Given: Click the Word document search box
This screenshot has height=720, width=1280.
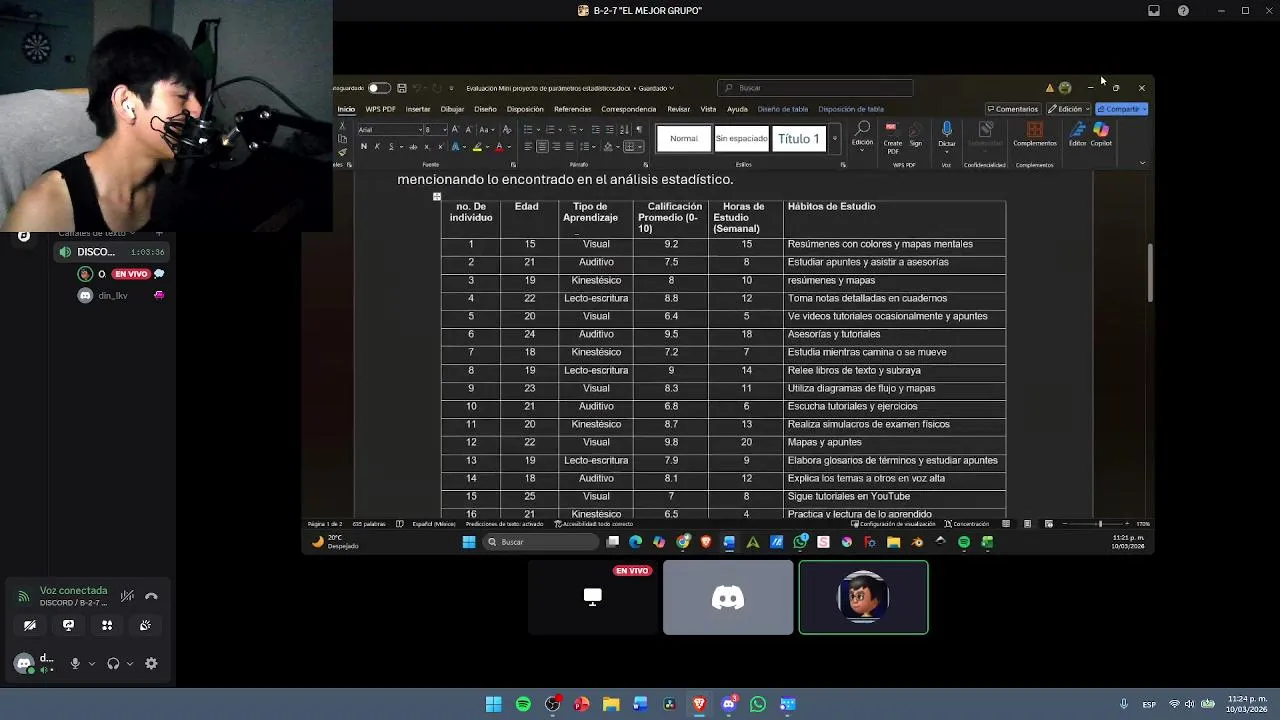Looking at the screenshot, I should [x=815, y=88].
